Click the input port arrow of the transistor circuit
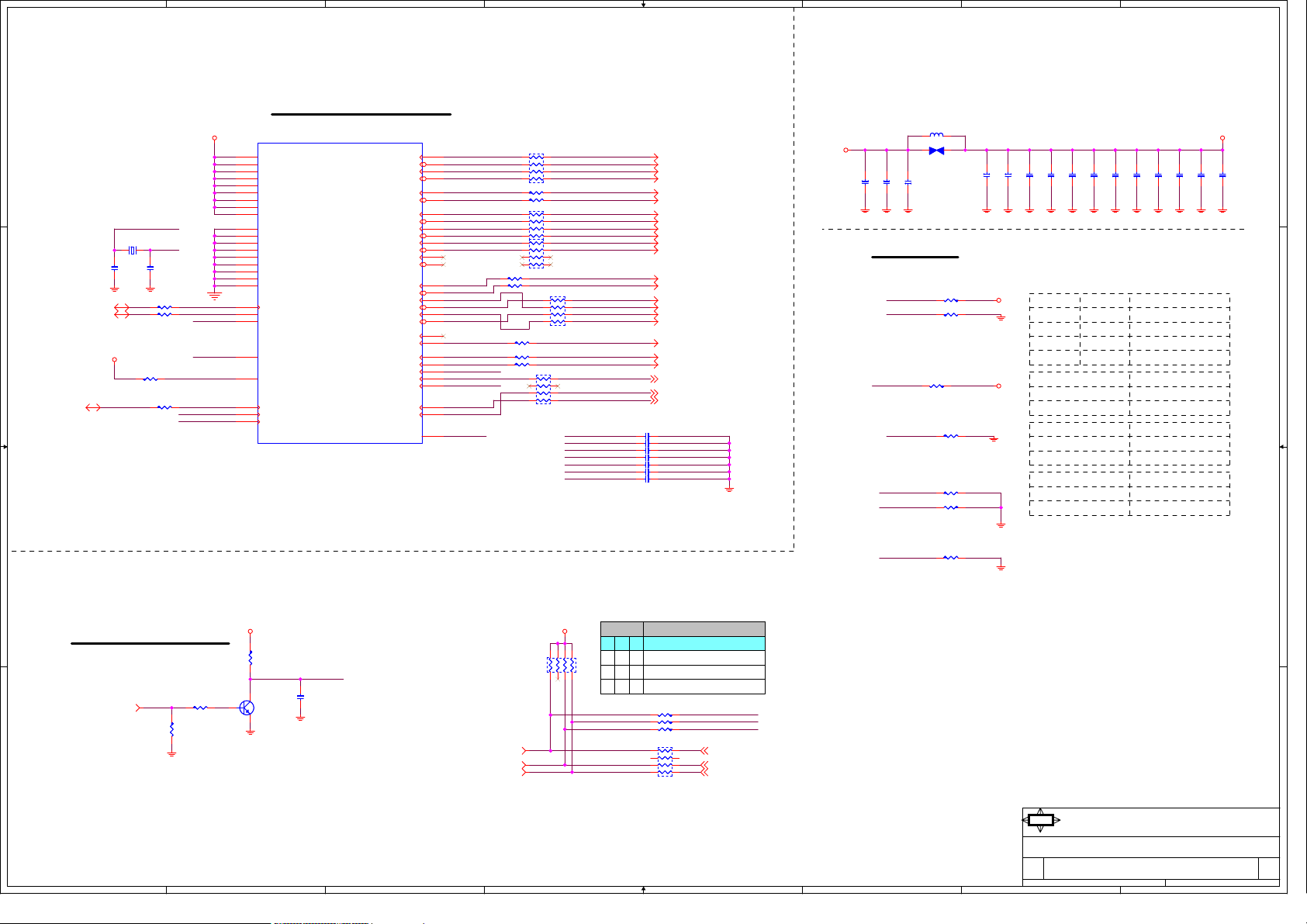 139,708
